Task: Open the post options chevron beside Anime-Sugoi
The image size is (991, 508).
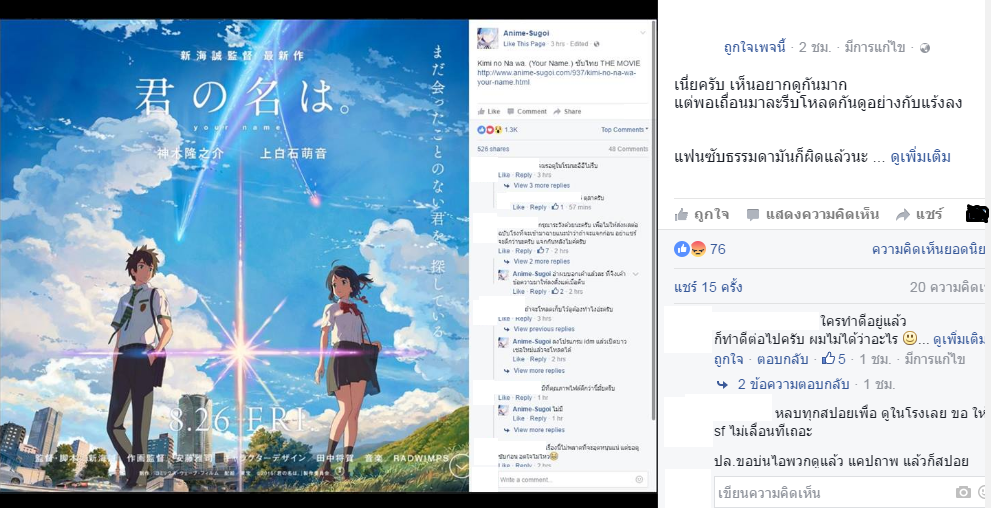Action: (x=643, y=33)
